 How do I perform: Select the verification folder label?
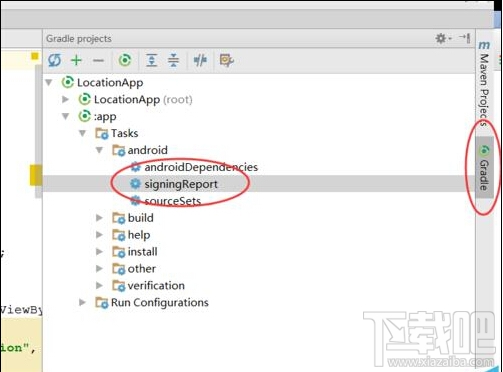(156, 286)
